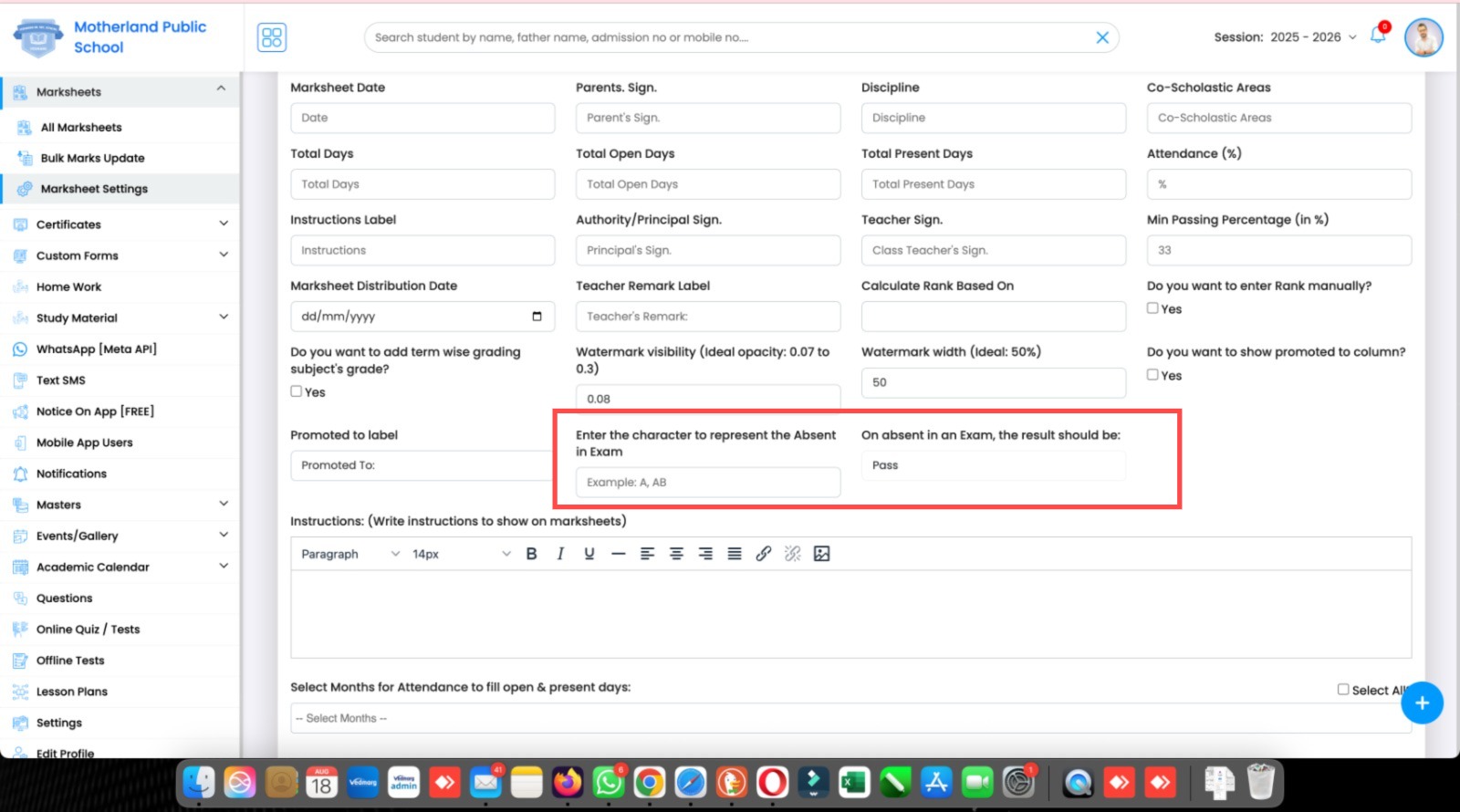Center align text in editor
Screen dimensions: 1460x812
click(676, 554)
